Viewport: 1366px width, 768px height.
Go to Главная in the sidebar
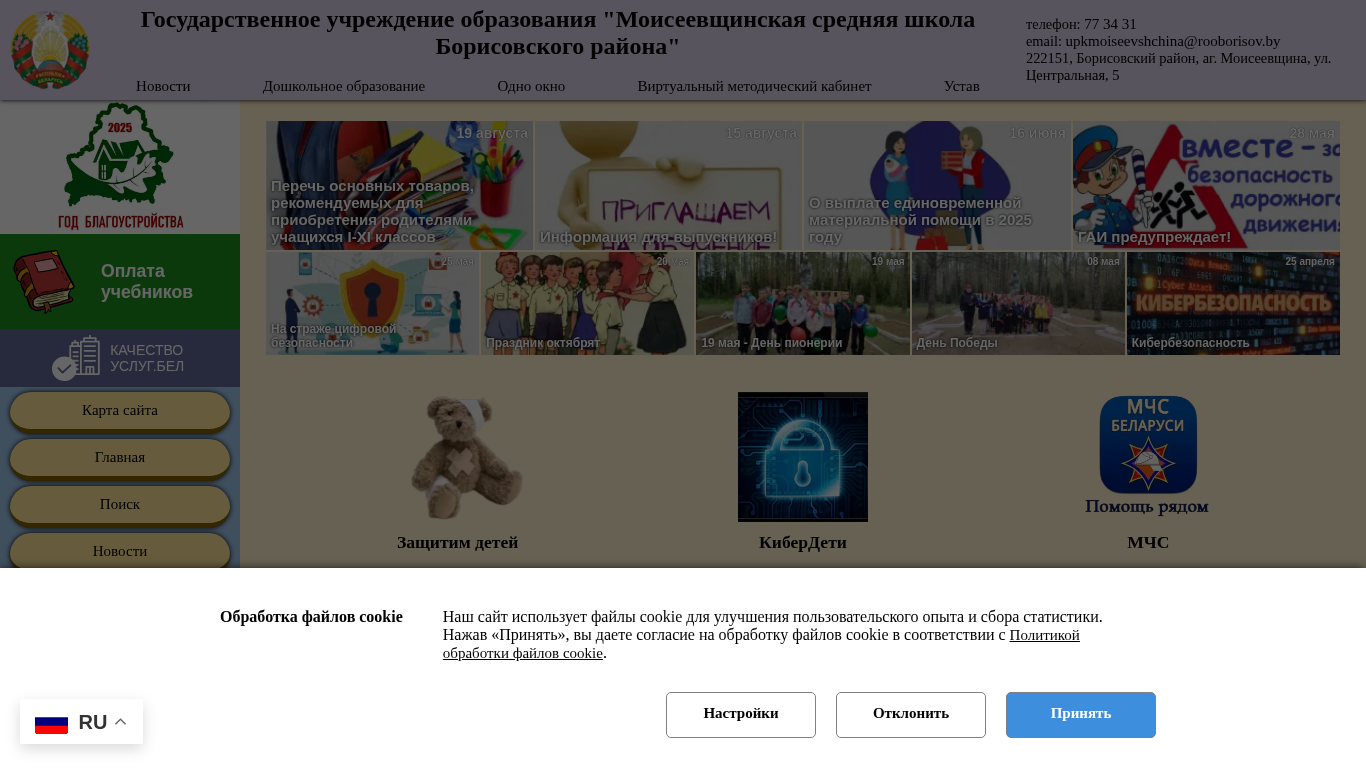(120, 457)
